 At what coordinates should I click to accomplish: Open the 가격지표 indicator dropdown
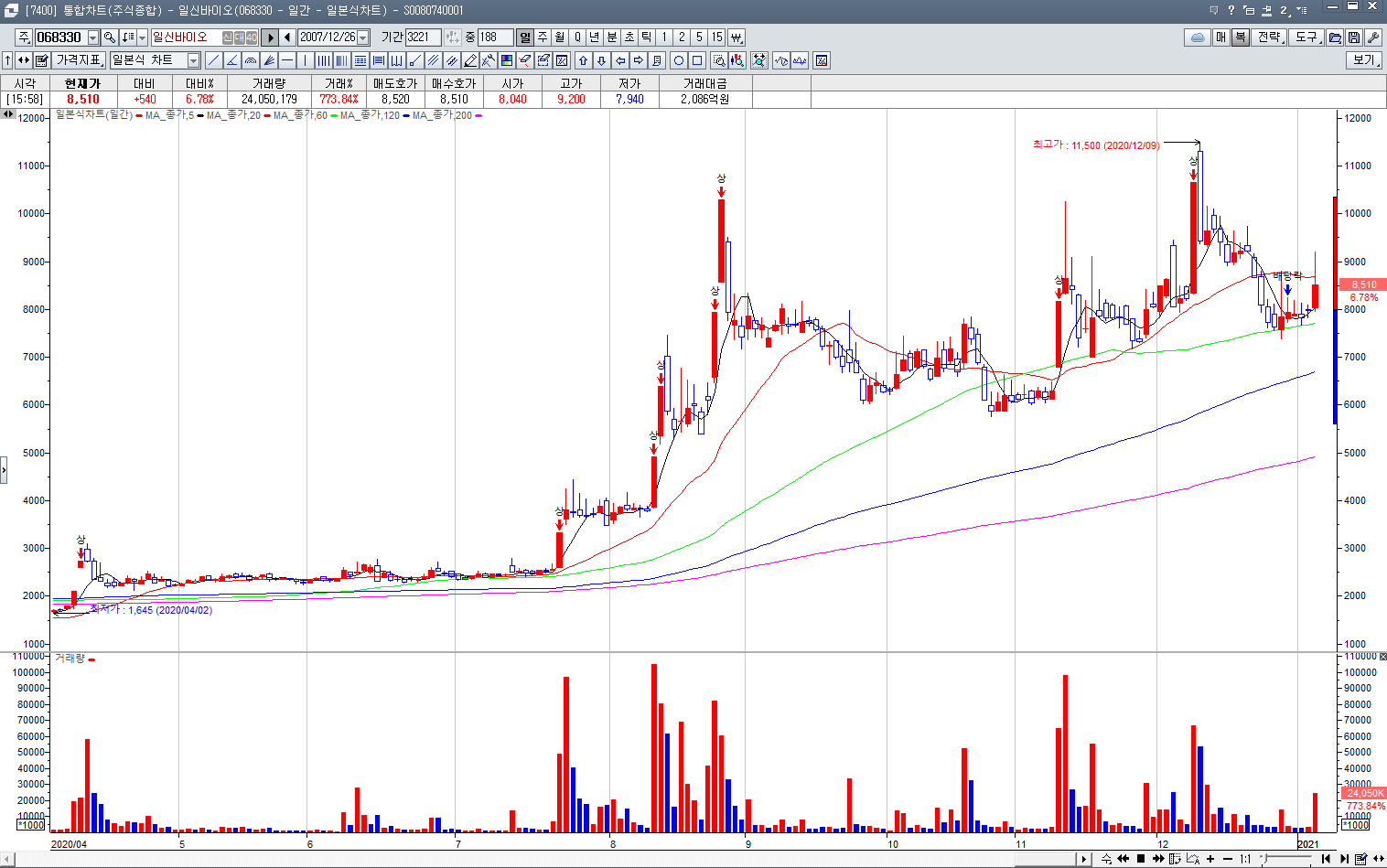coord(80,60)
